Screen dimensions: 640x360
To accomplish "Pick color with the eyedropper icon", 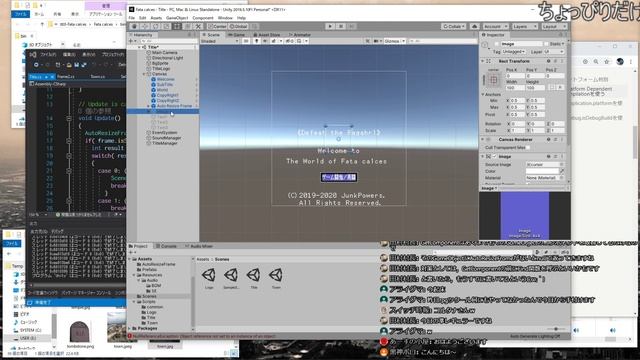I will point(562,171).
